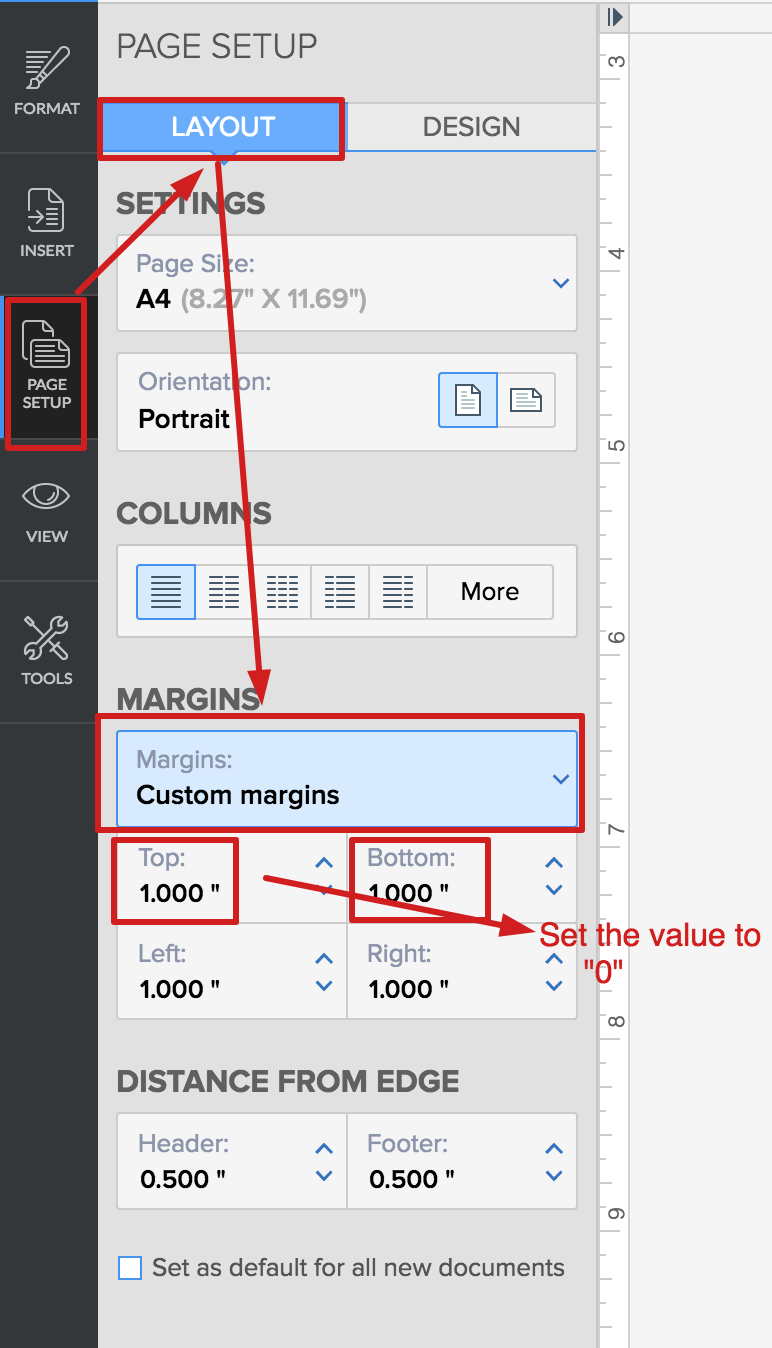Open the Insert sidebar panel
The width and height of the screenshot is (772, 1348).
pos(47,222)
